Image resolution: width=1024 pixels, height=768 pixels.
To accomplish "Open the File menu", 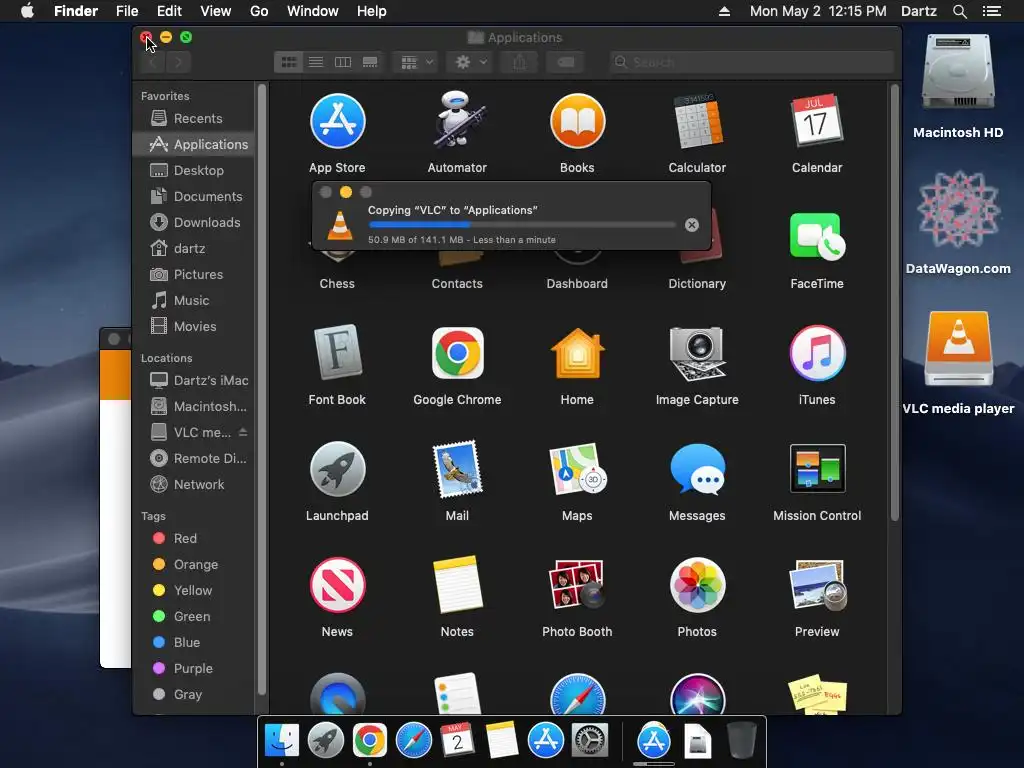I will coord(127,11).
